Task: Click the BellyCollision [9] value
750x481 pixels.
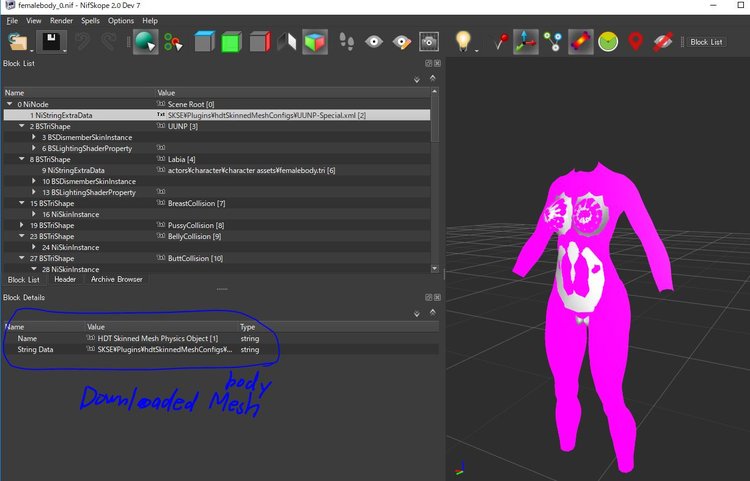Action: pyautogui.click(x=194, y=236)
